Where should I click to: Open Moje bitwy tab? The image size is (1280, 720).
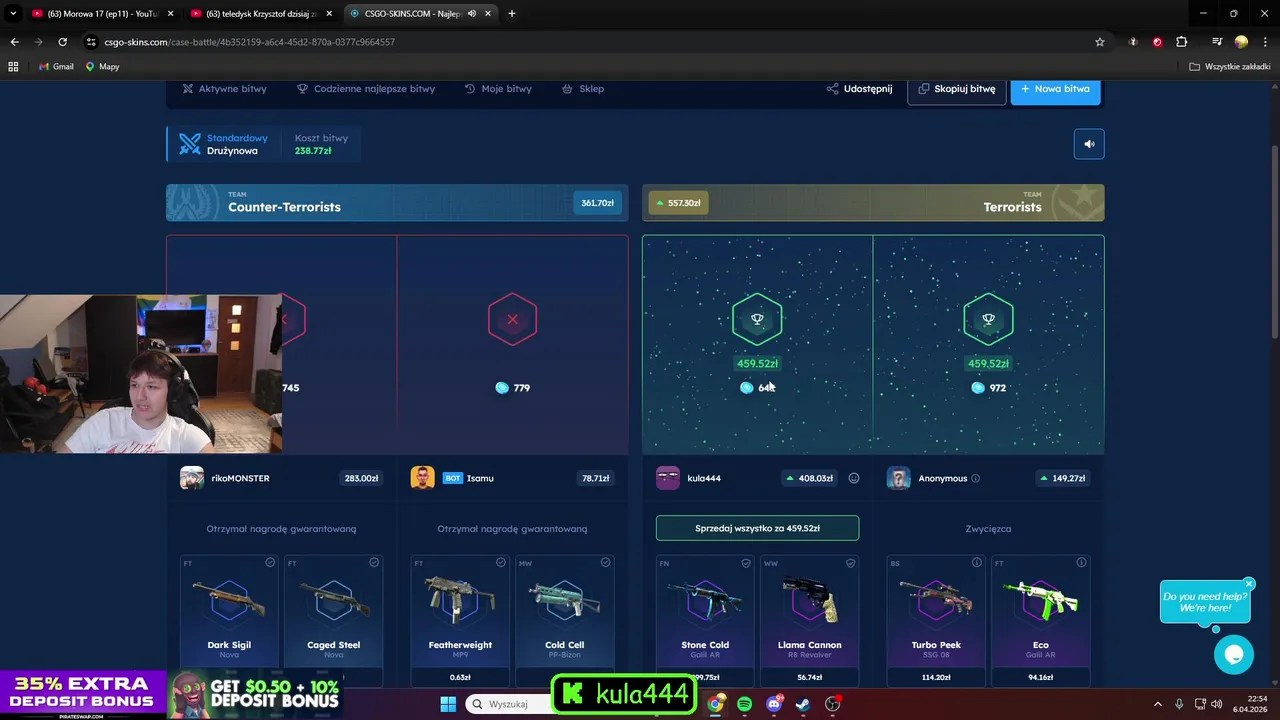498,88
